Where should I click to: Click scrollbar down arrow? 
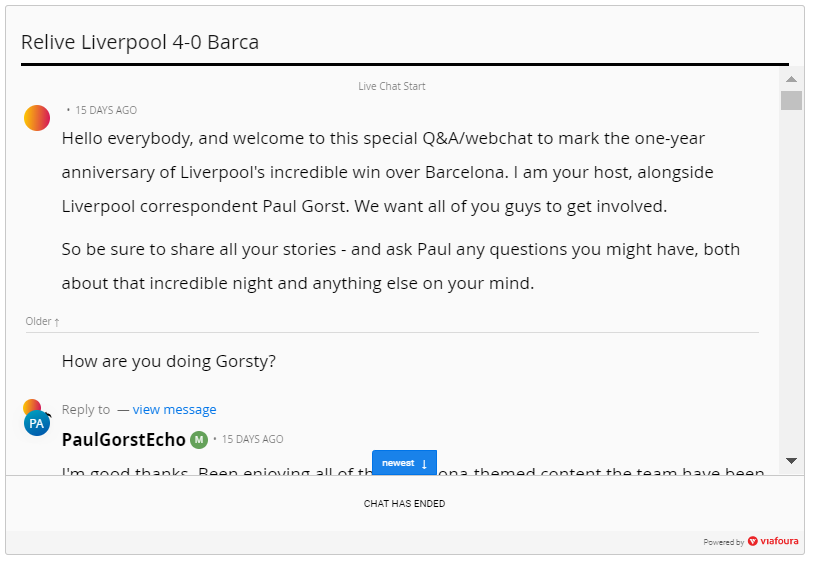pos(791,461)
